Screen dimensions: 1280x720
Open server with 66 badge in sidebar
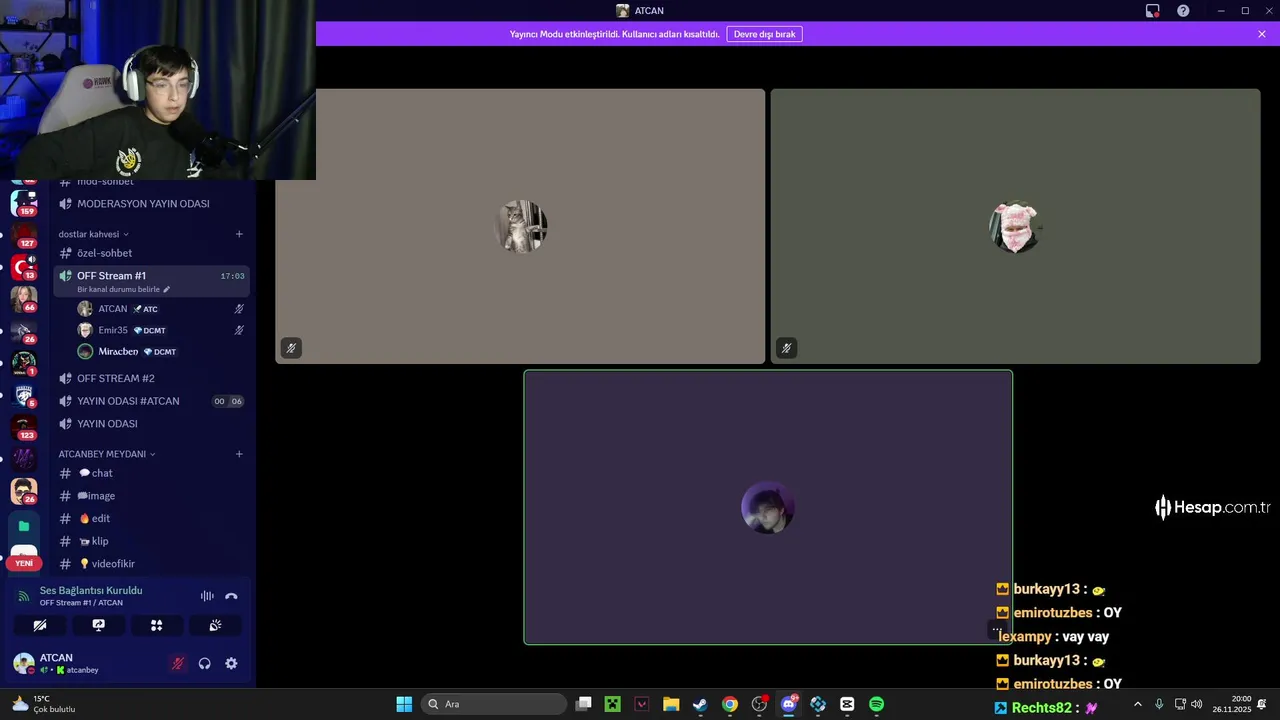(24, 299)
